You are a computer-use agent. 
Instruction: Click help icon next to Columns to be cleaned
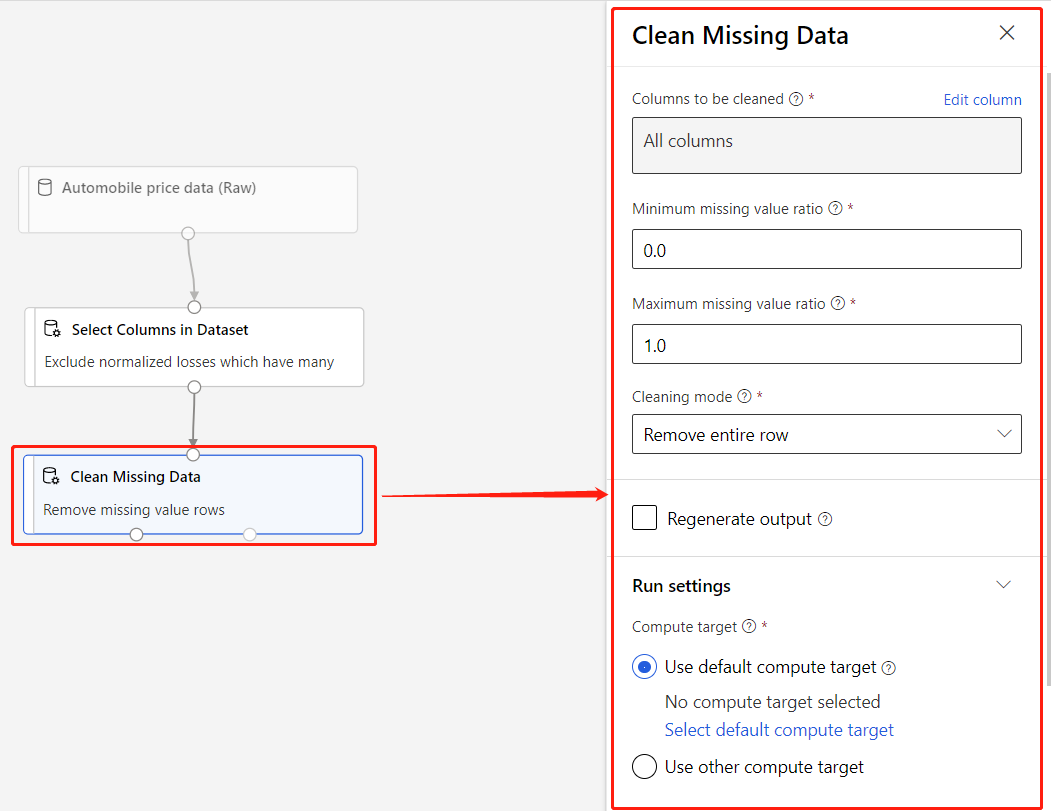coord(796,99)
